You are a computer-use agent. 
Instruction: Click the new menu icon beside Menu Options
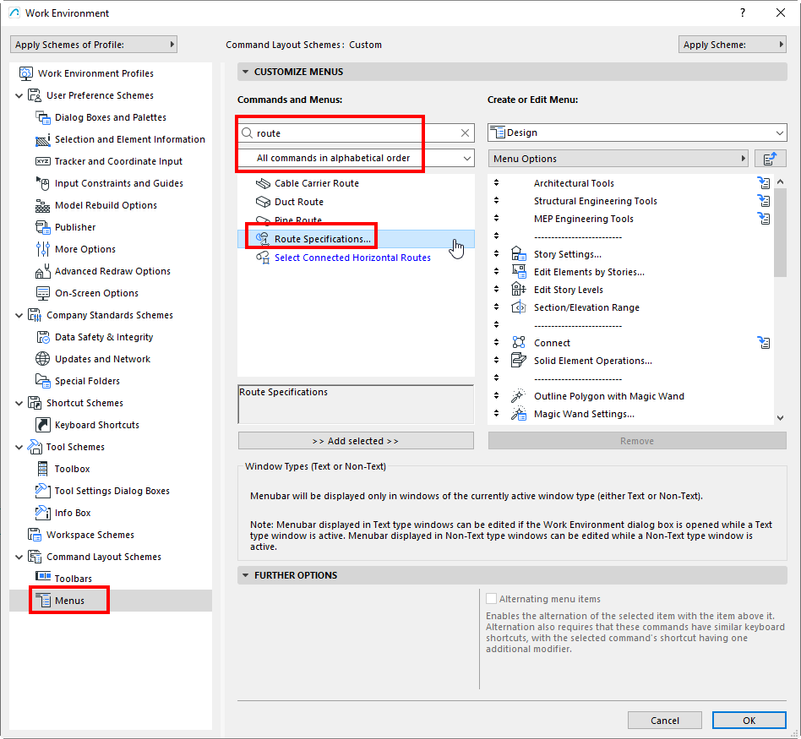pyautogui.click(x=770, y=159)
